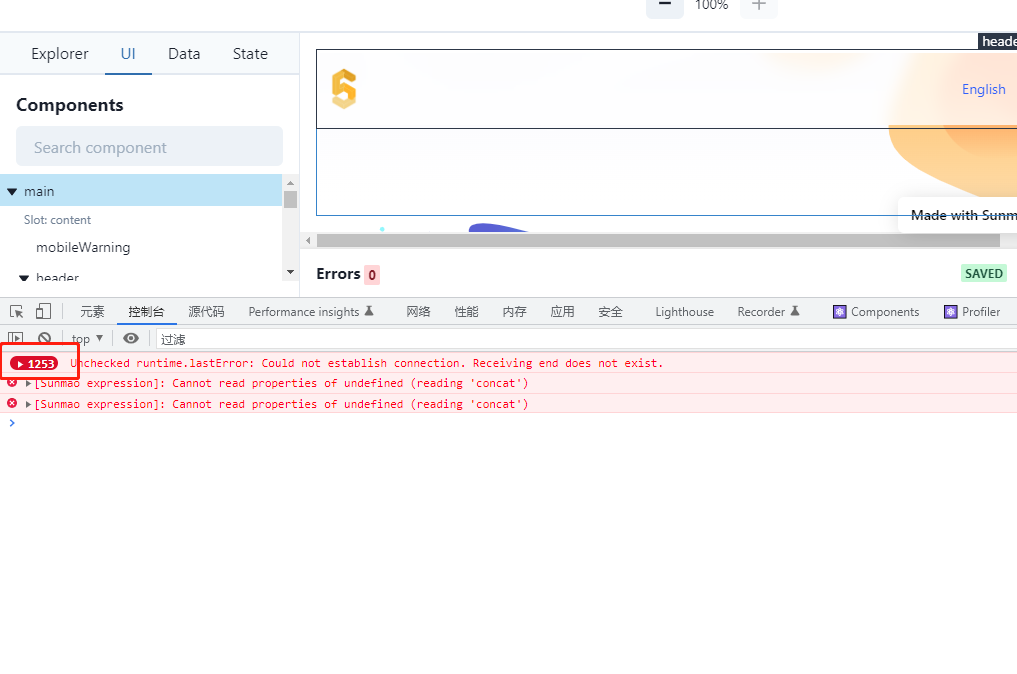The width and height of the screenshot is (1017, 674).
Task: Click the zoom-in plus icon
Action: [758, 7]
